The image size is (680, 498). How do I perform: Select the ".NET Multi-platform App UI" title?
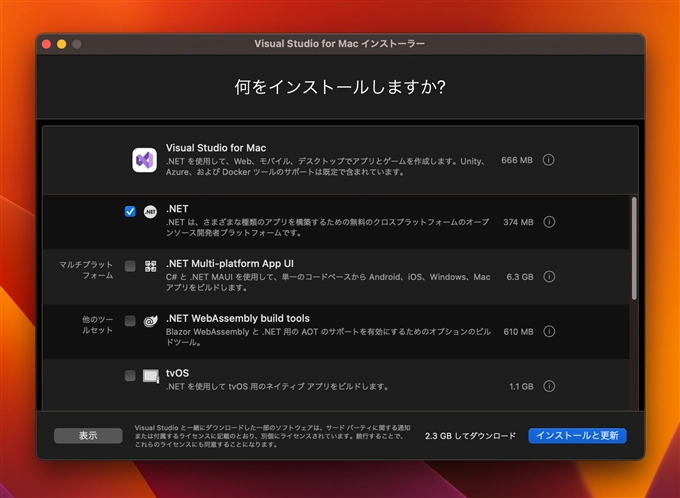[x=230, y=264]
